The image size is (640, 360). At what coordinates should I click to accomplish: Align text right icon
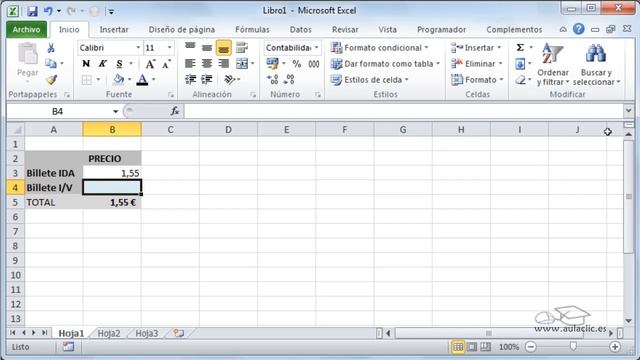(223, 64)
